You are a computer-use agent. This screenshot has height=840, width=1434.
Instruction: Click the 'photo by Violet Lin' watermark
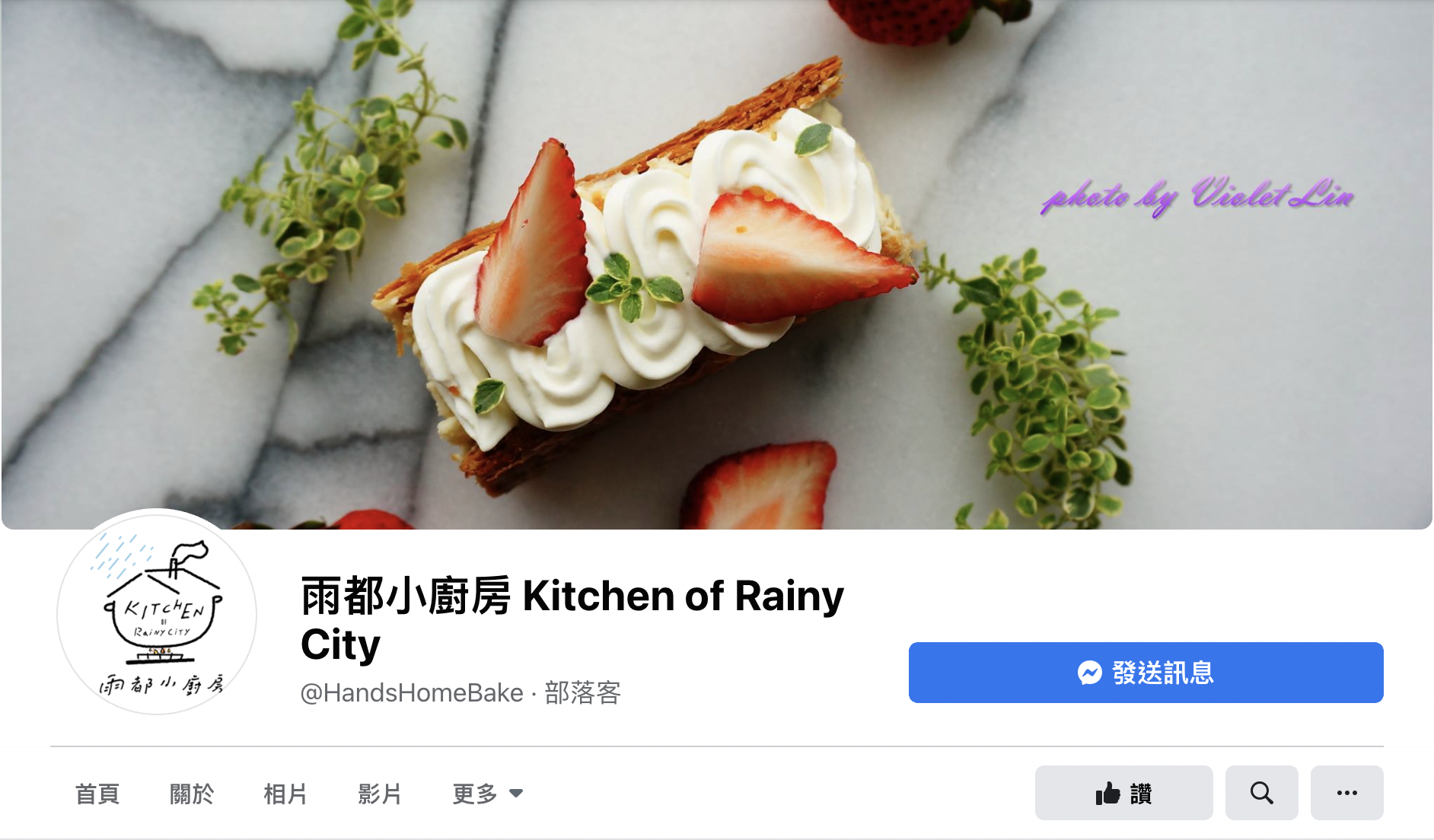(x=1197, y=196)
